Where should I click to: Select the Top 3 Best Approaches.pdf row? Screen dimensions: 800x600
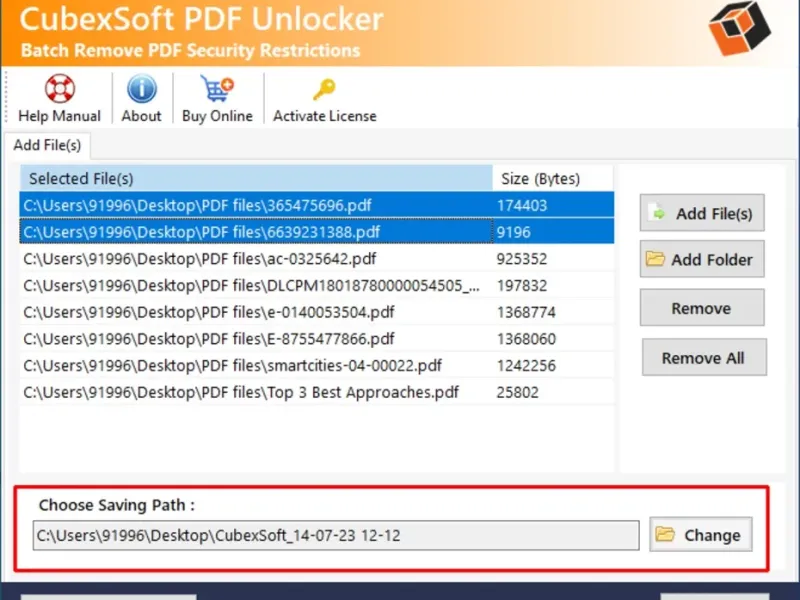click(317, 392)
